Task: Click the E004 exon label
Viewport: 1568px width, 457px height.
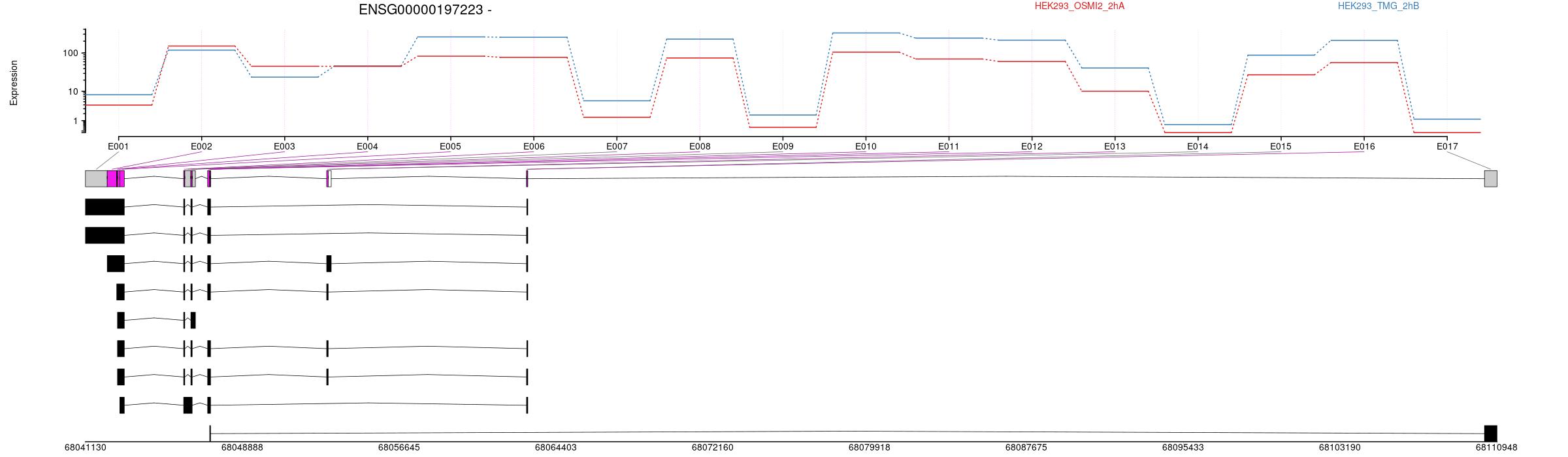Action: point(367,147)
